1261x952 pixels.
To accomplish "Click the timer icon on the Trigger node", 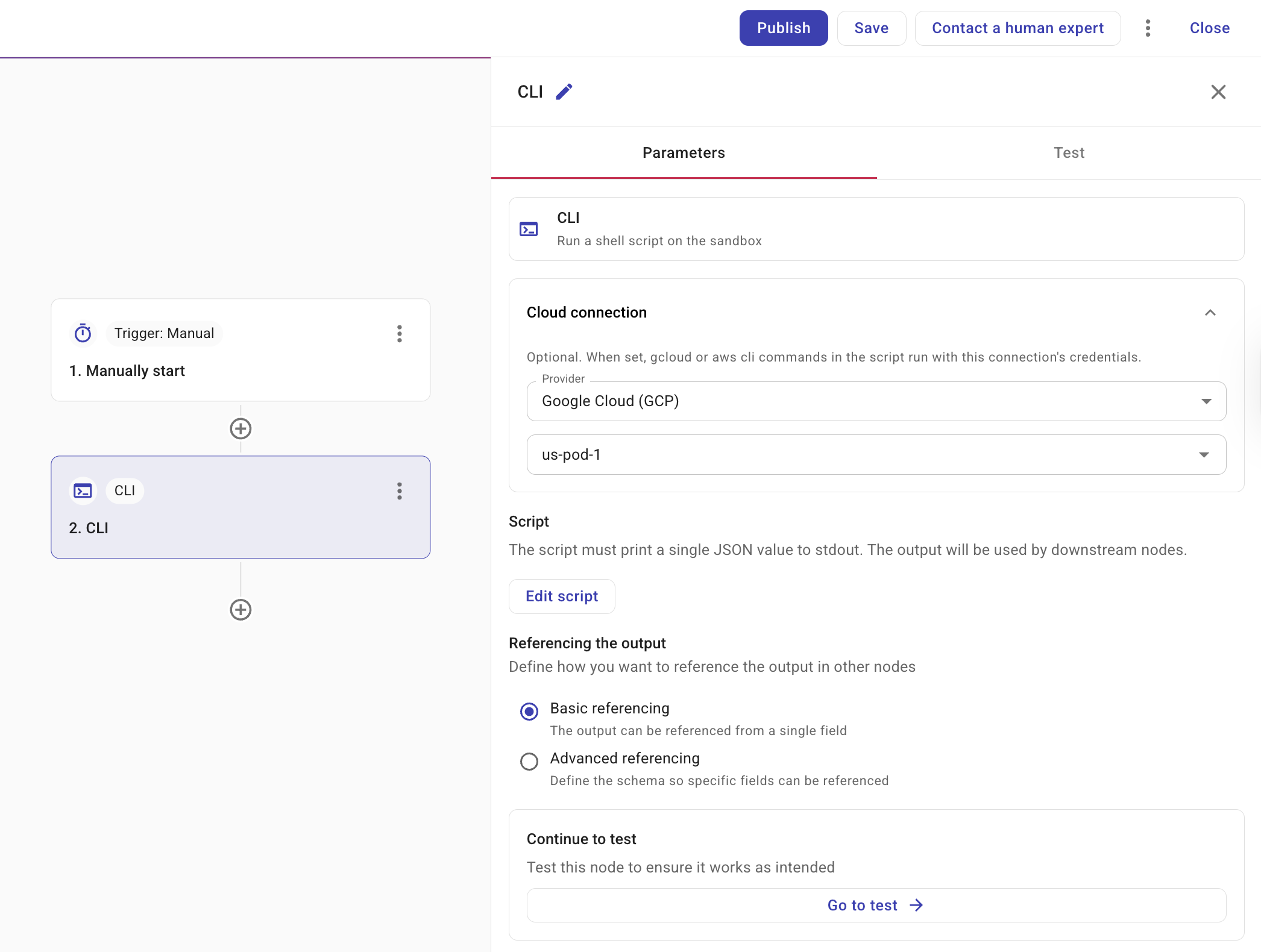I will coord(83,333).
